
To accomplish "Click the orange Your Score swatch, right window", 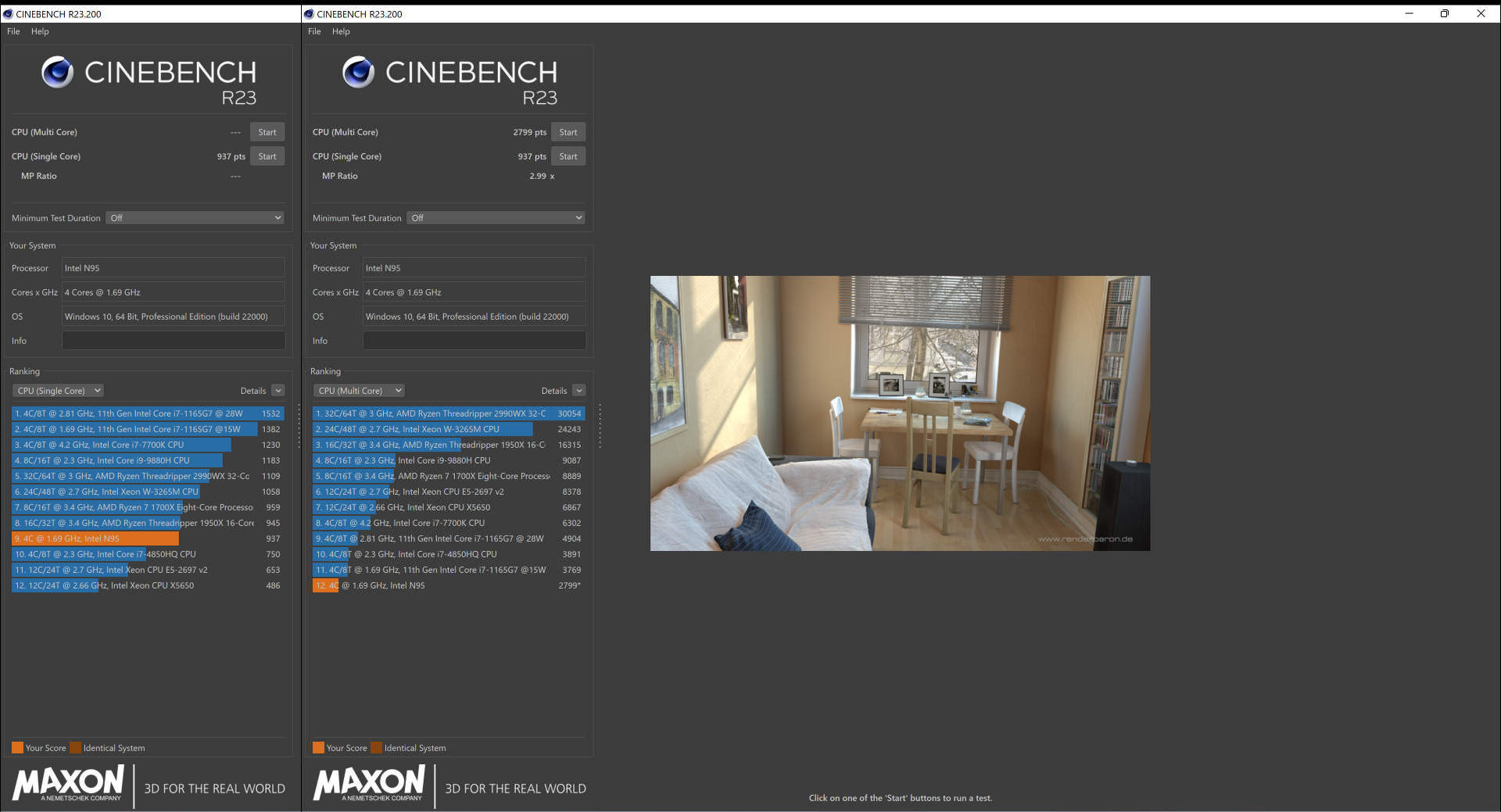I will 318,748.
